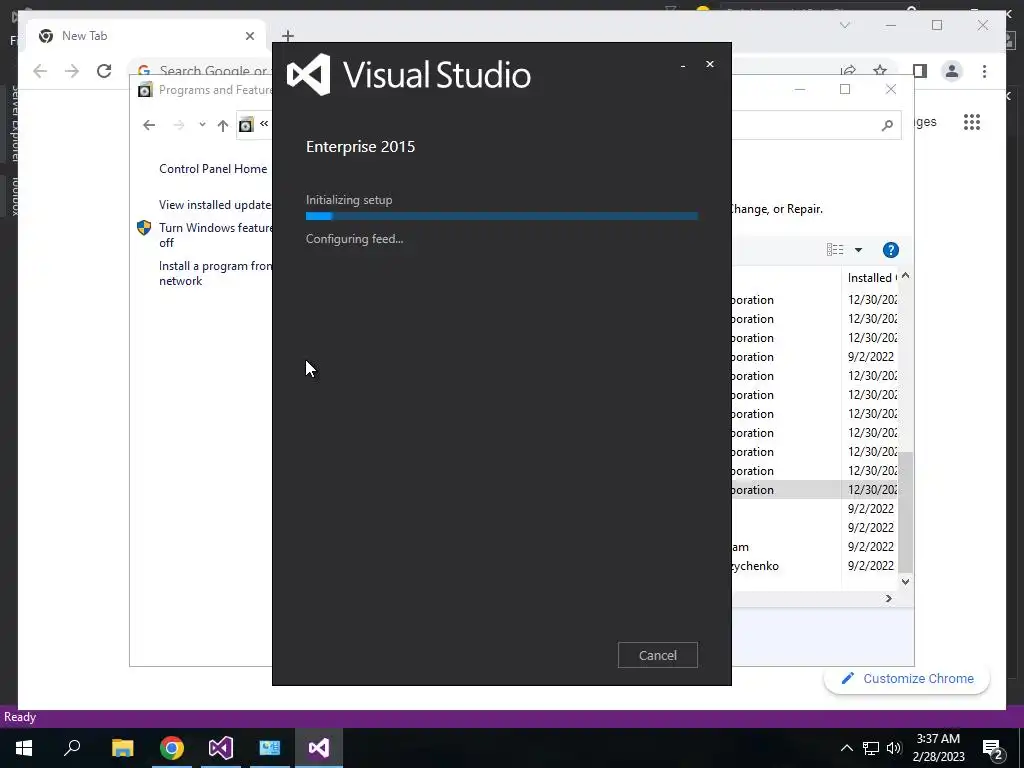Sort by Installed On column header
The image size is (1024, 768).
click(x=871, y=278)
